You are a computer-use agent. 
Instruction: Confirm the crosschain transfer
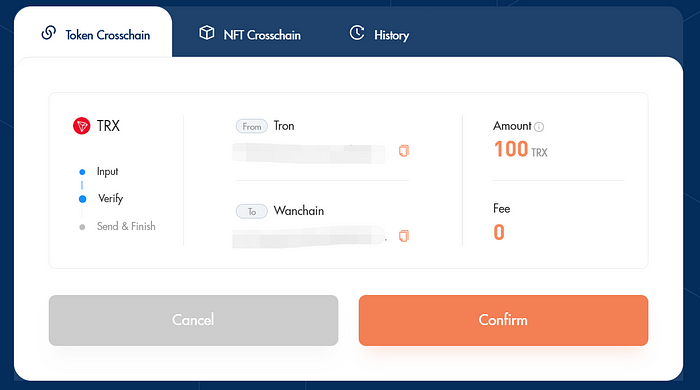[503, 320]
